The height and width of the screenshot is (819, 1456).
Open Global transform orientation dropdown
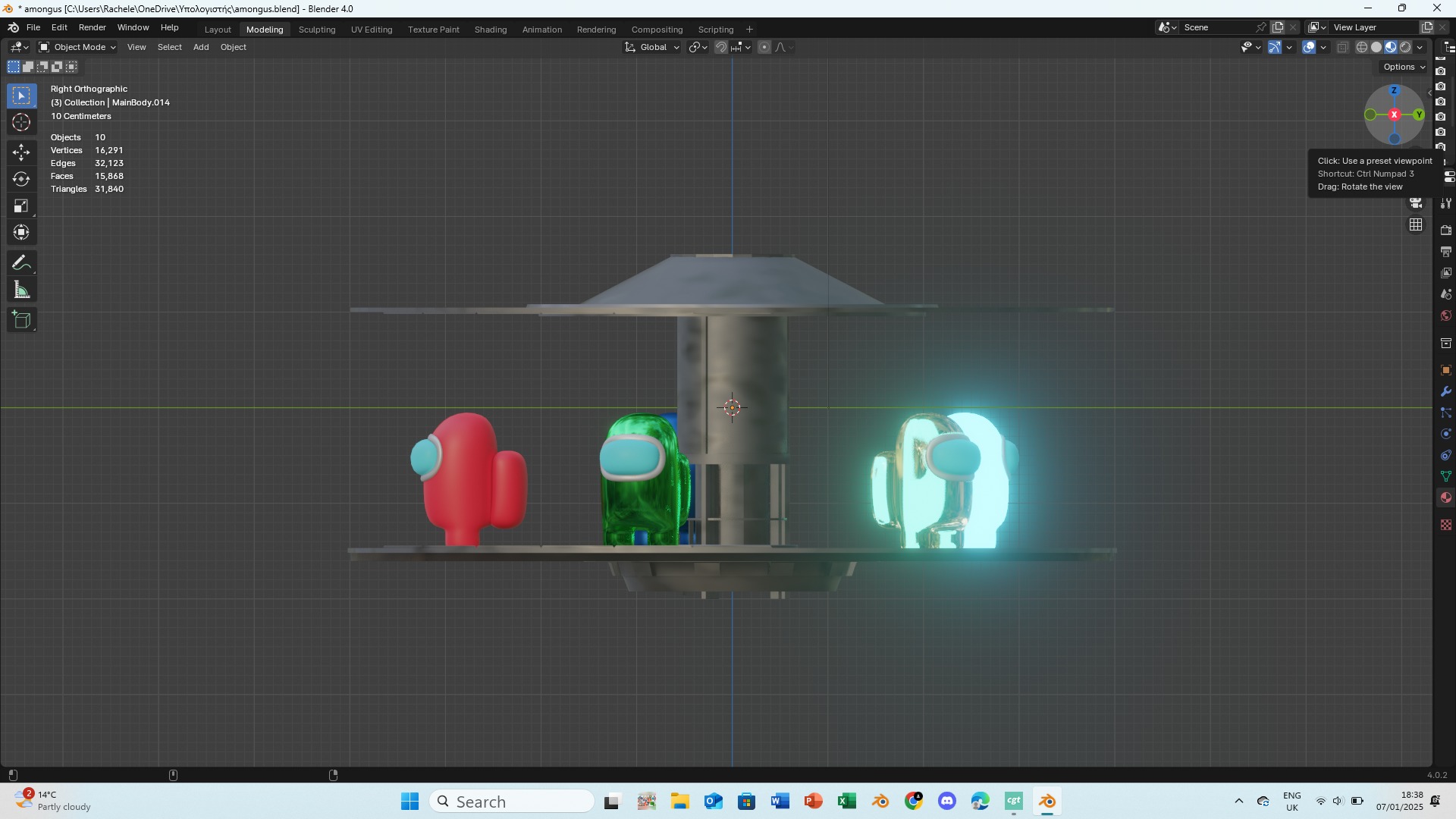[652, 47]
